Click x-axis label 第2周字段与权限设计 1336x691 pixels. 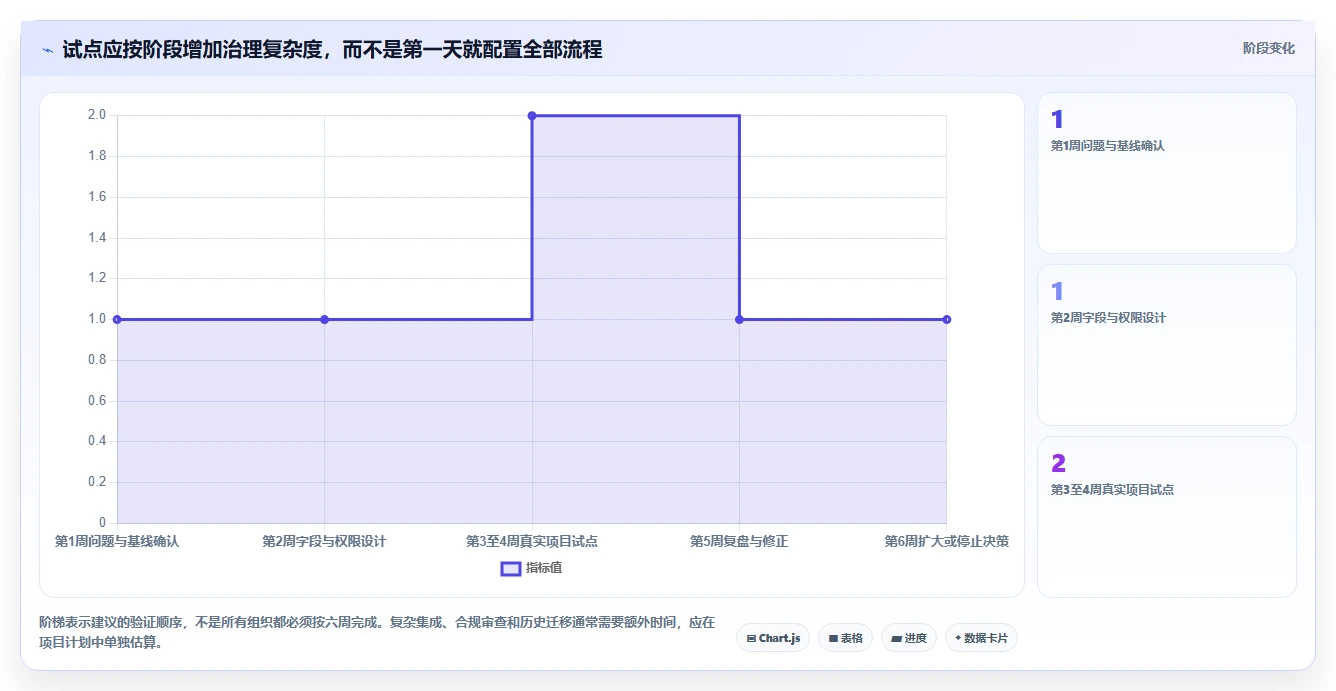324,541
